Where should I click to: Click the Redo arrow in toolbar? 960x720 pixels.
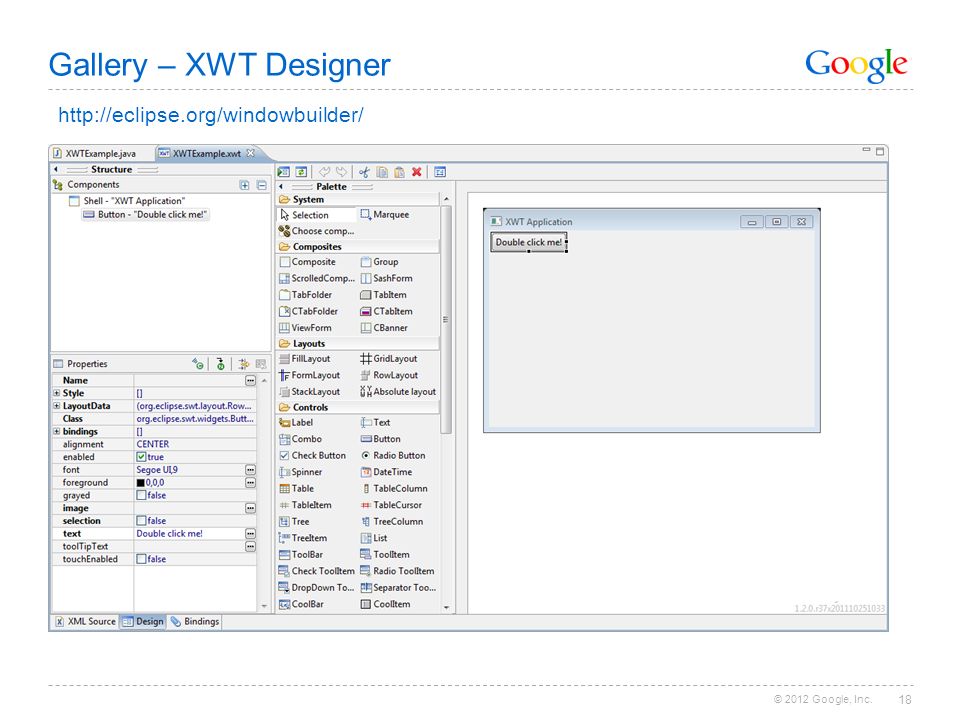point(341,172)
